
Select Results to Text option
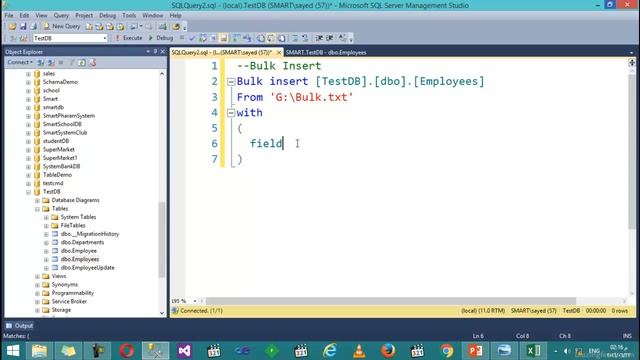[260, 38]
